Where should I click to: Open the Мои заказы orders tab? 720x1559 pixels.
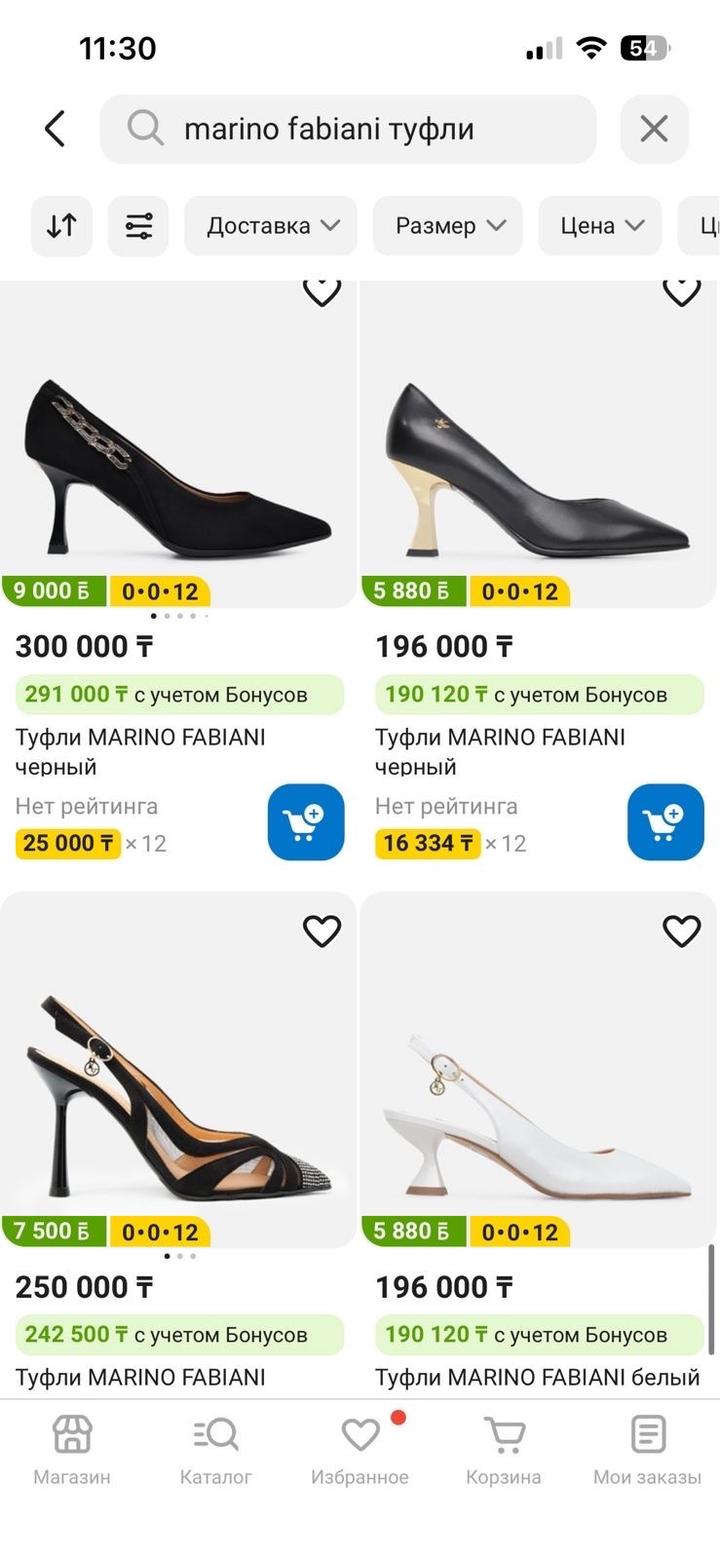tap(647, 1450)
